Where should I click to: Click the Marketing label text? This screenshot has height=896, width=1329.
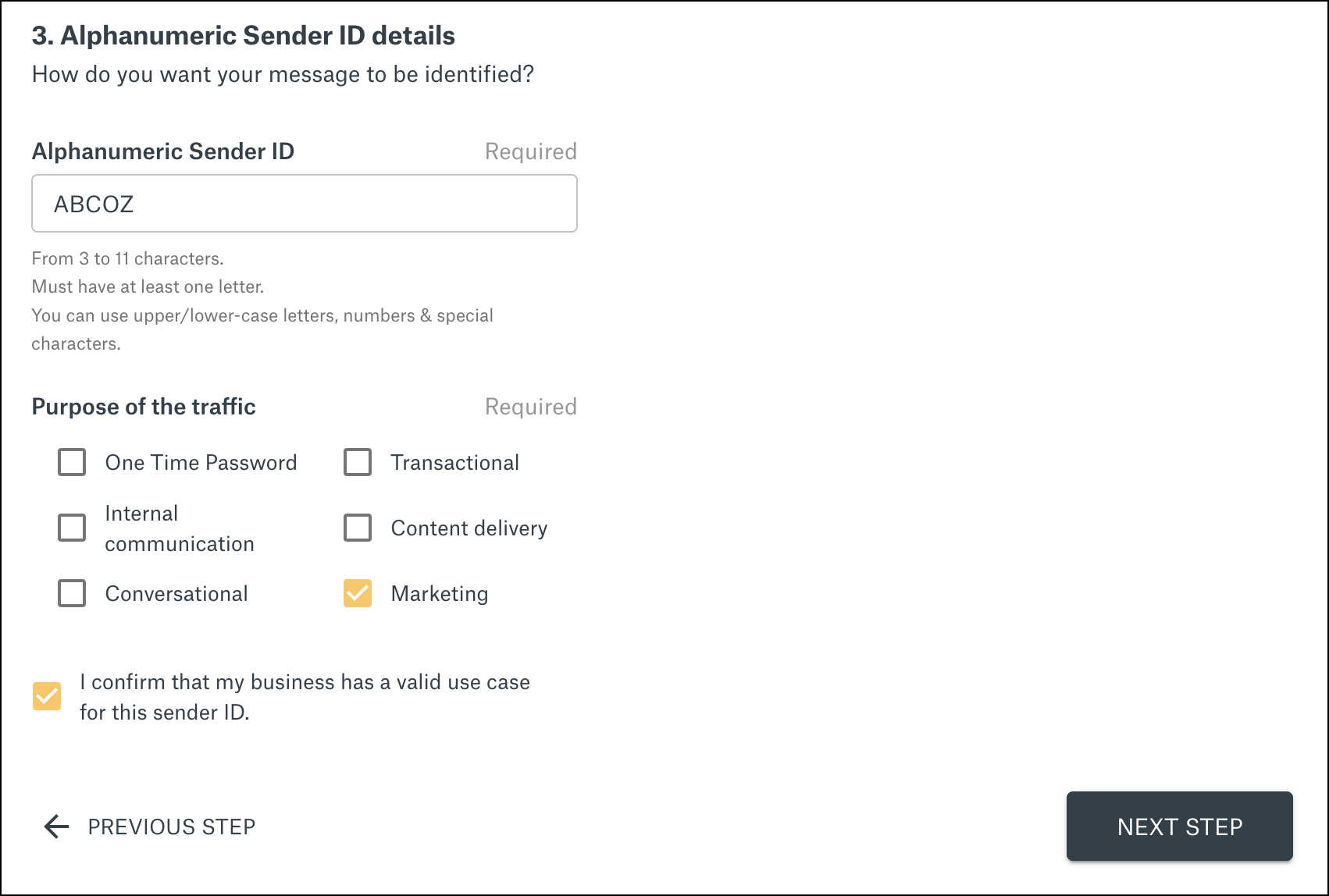pyautogui.click(x=440, y=594)
